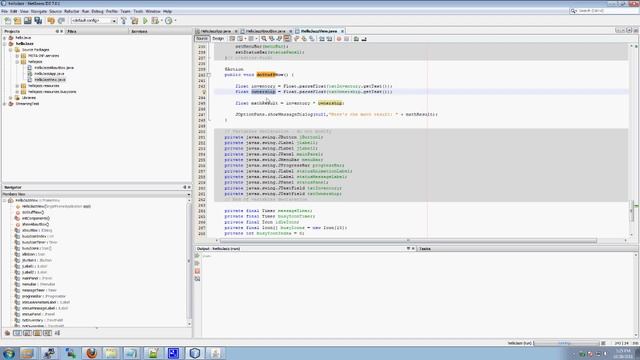The image size is (640, 360).
Task: Expand the Libraries node
Action: click(x=11, y=98)
